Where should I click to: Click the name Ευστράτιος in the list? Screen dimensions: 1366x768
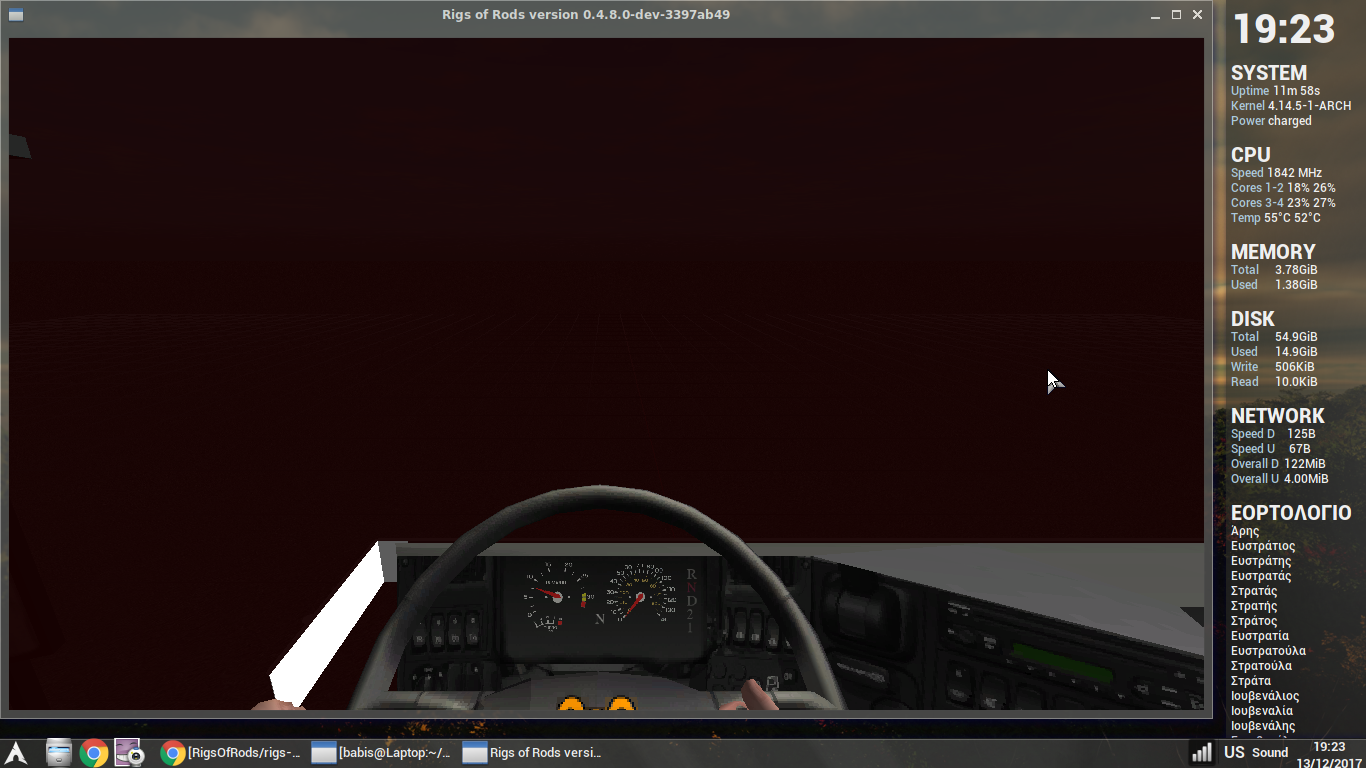(1263, 546)
